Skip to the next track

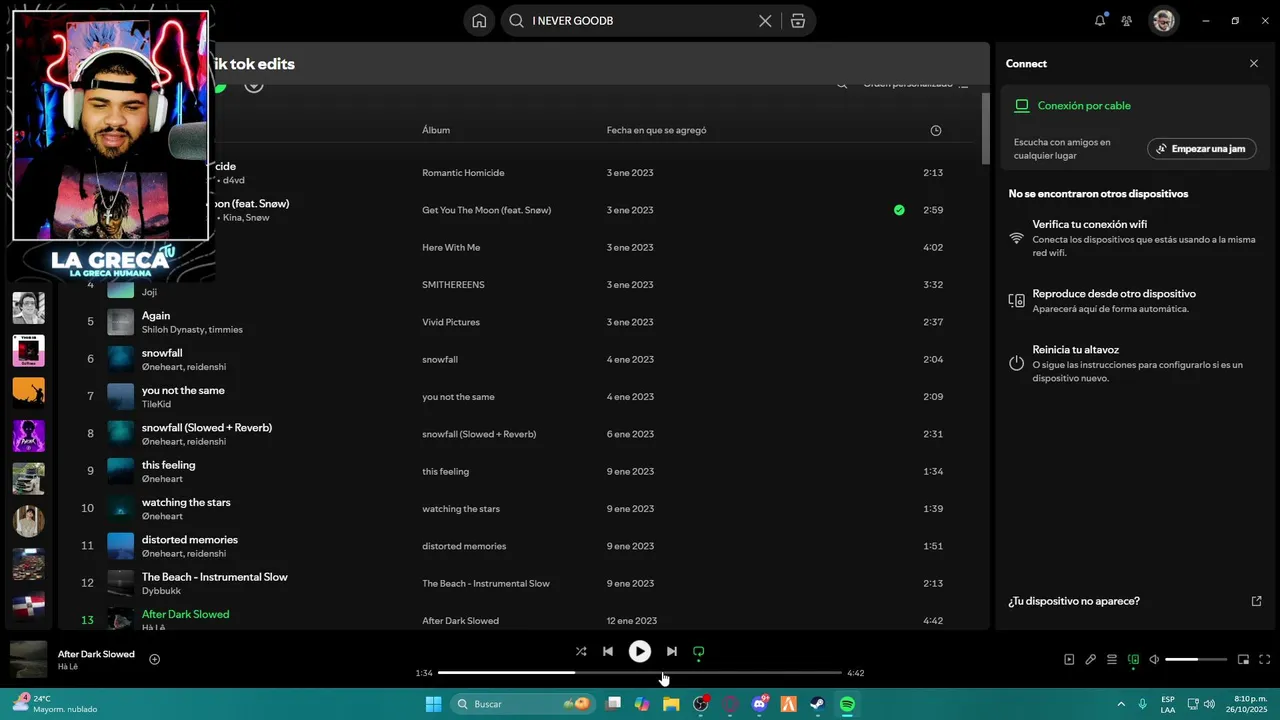(x=672, y=651)
